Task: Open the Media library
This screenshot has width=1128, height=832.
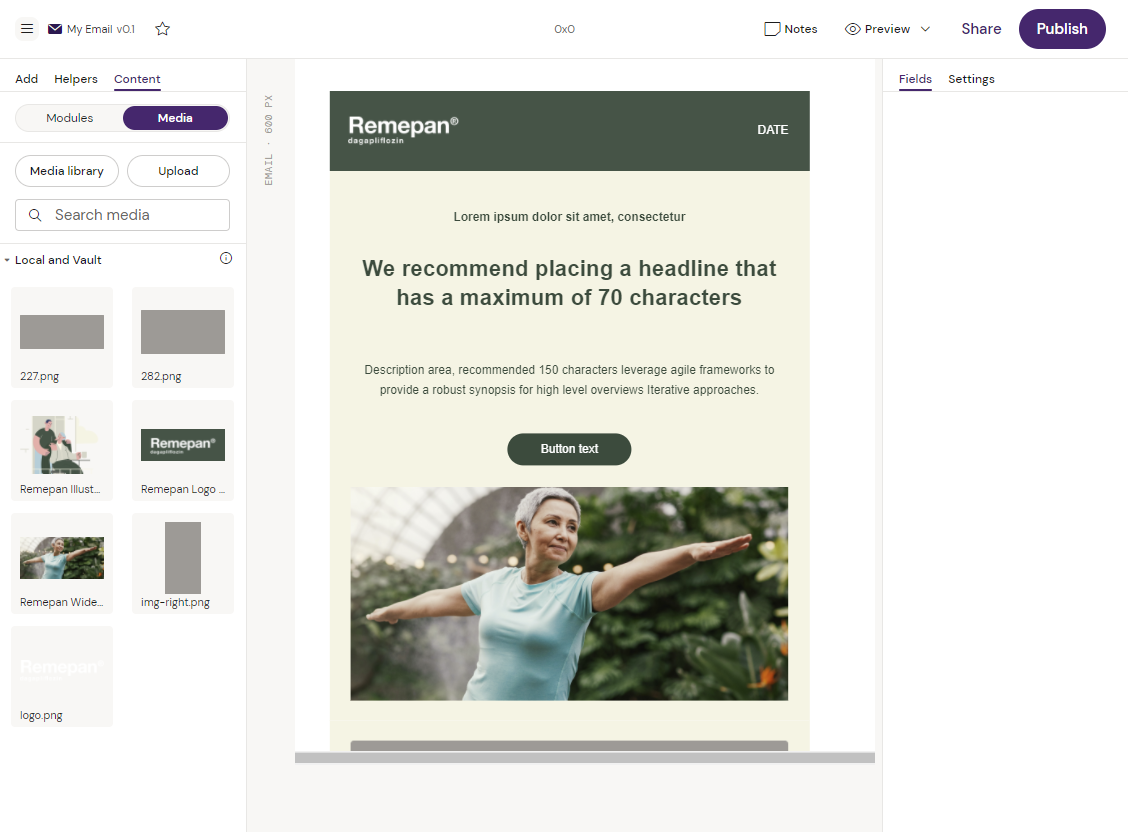Action: [67, 171]
